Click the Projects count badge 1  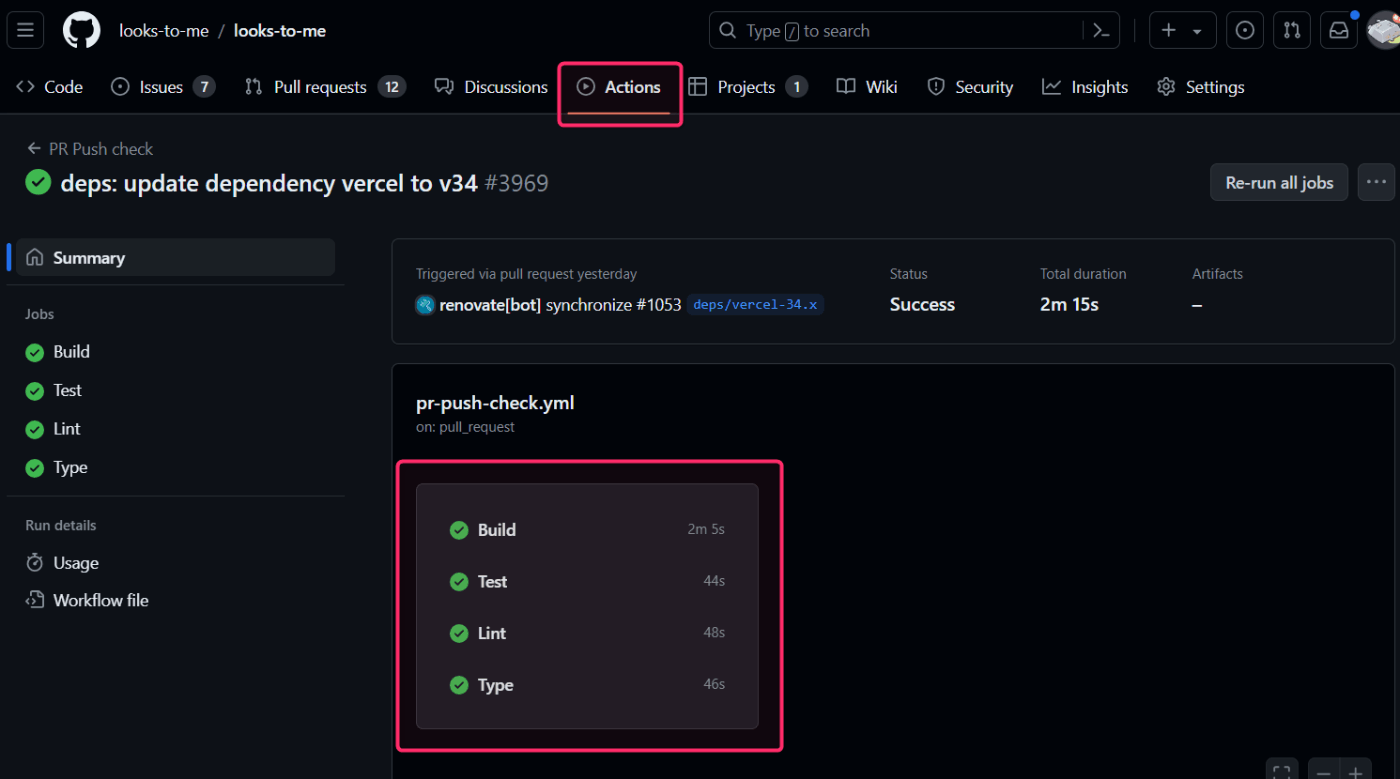[x=796, y=87]
